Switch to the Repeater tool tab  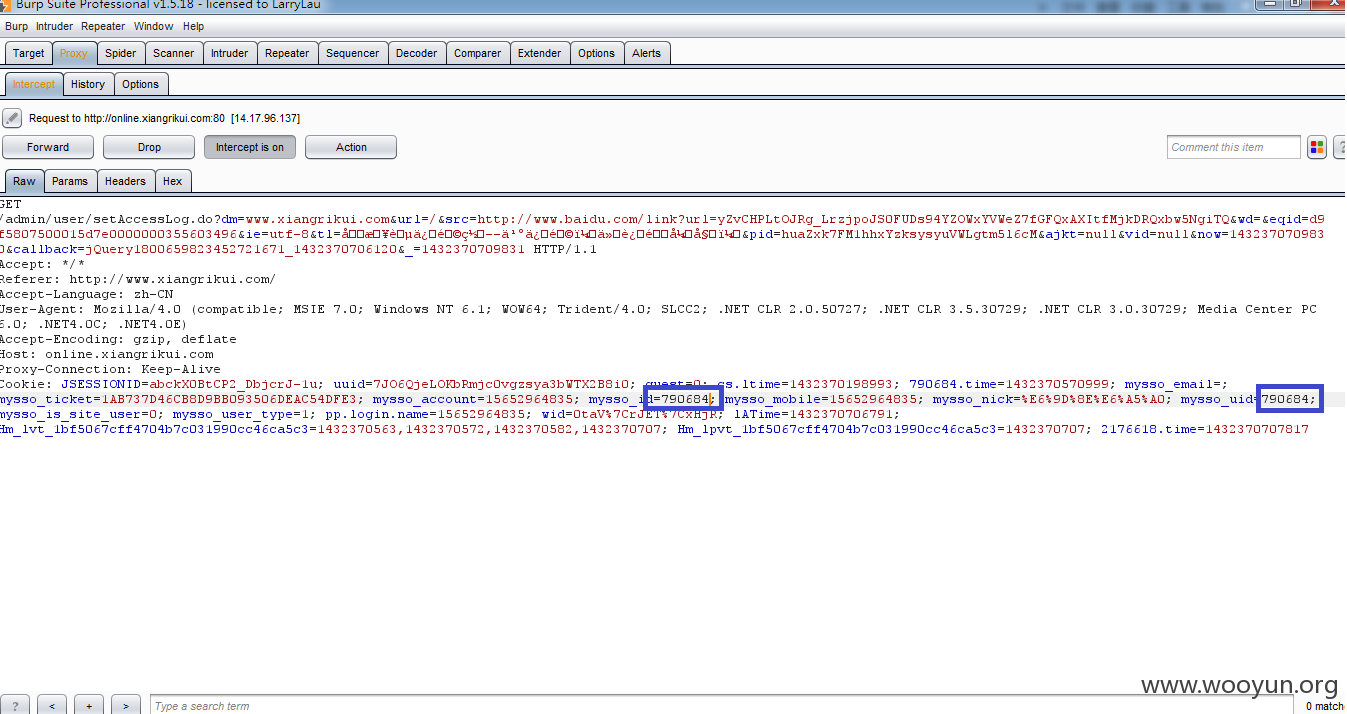coord(287,53)
